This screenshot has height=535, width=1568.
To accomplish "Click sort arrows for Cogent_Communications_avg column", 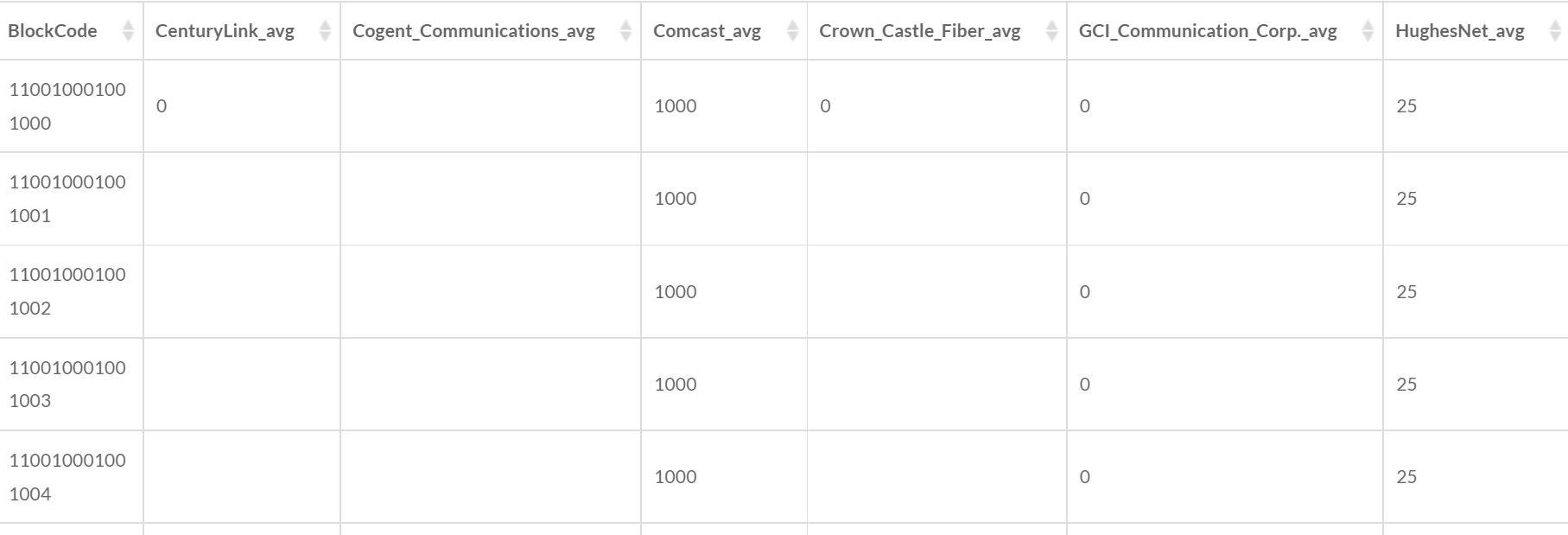I will point(625,31).
